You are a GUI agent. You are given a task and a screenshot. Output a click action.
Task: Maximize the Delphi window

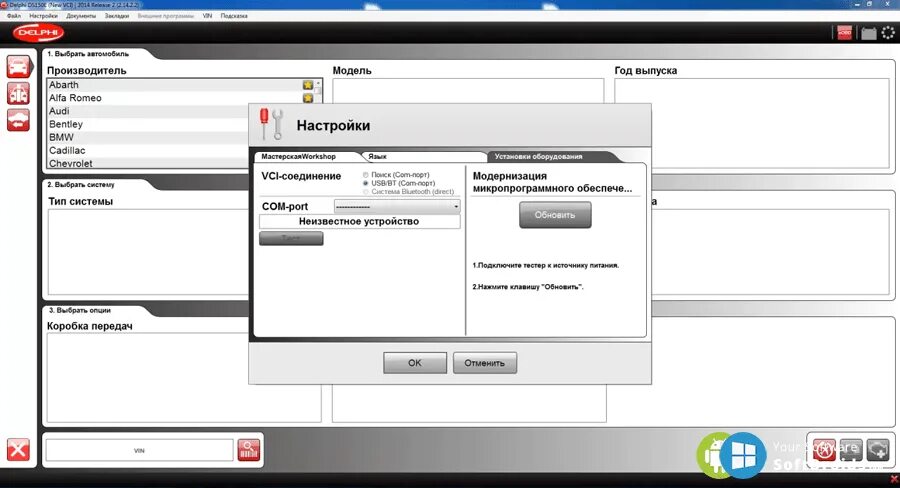click(x=870, y=4)
